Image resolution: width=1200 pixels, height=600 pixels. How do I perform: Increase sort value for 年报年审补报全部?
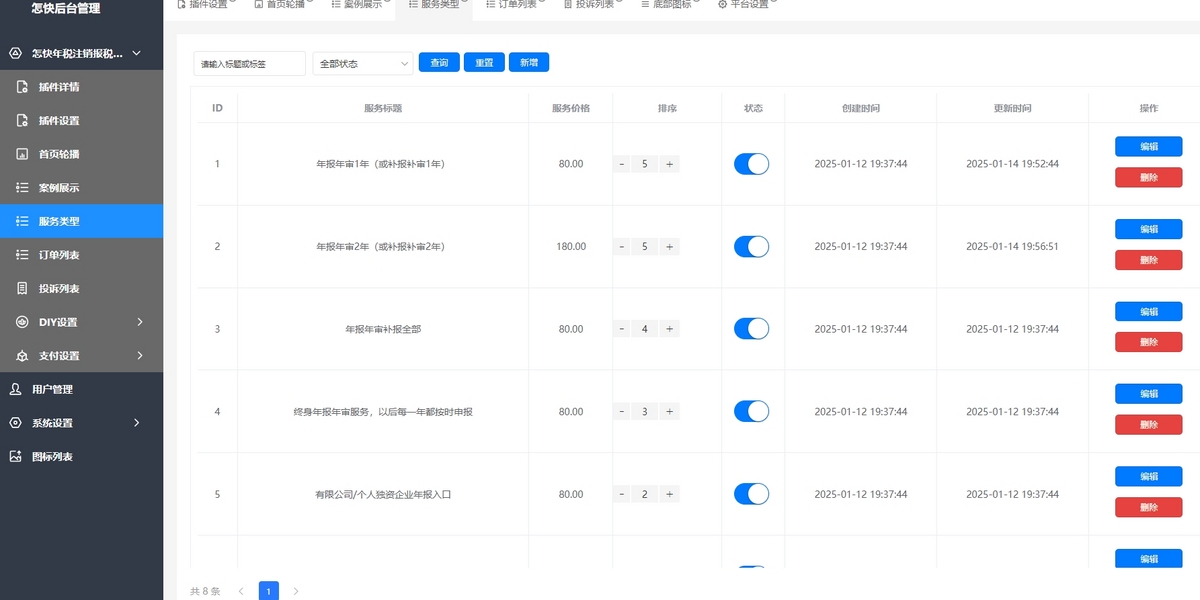(x=670, y=329)
